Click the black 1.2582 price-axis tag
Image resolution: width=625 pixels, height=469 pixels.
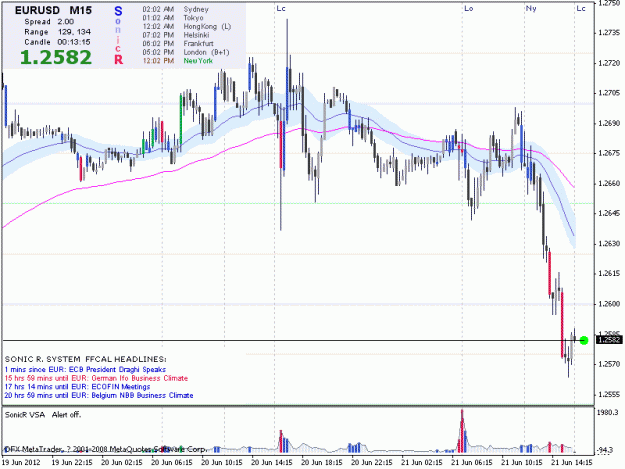pyautogui.click(x=609, y=340)
